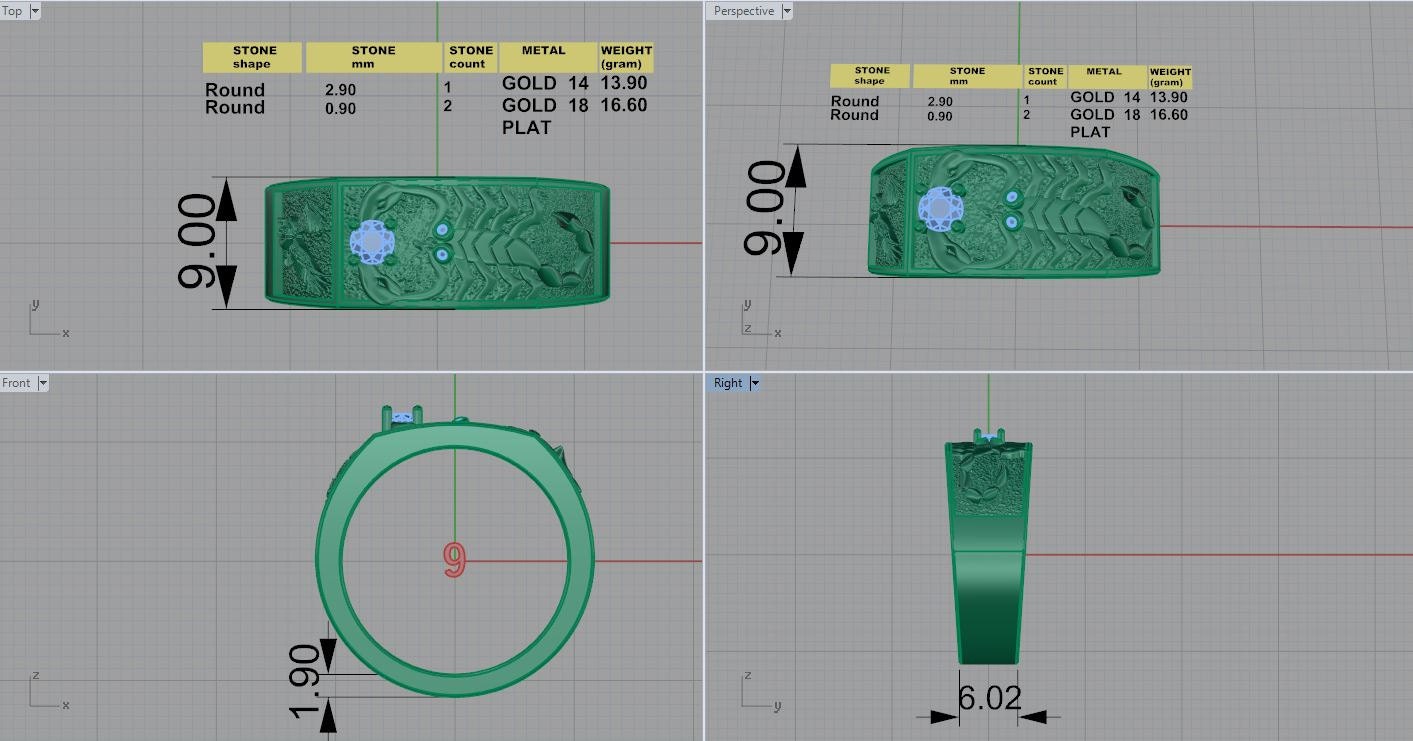Image resolution: width=1413 pixels, height=741 pixels.
Task: Click the WEIGHT (gram) header in Top view table
Action: tap(626, 57)
